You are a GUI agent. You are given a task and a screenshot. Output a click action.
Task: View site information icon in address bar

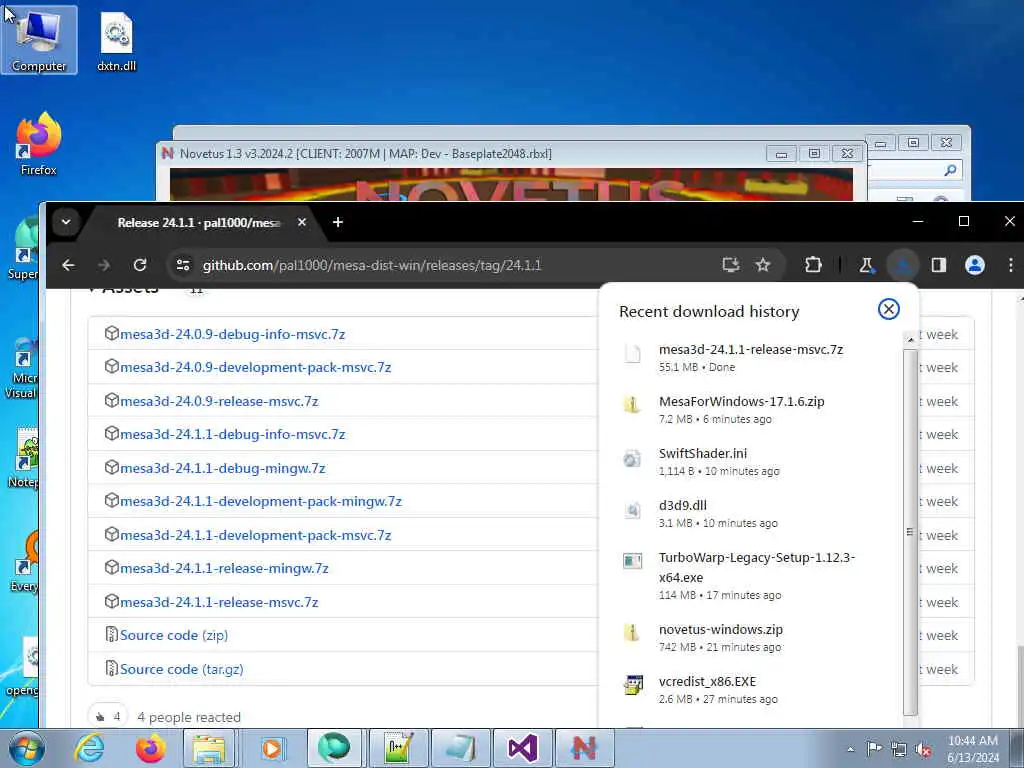[x=184, y=265]
